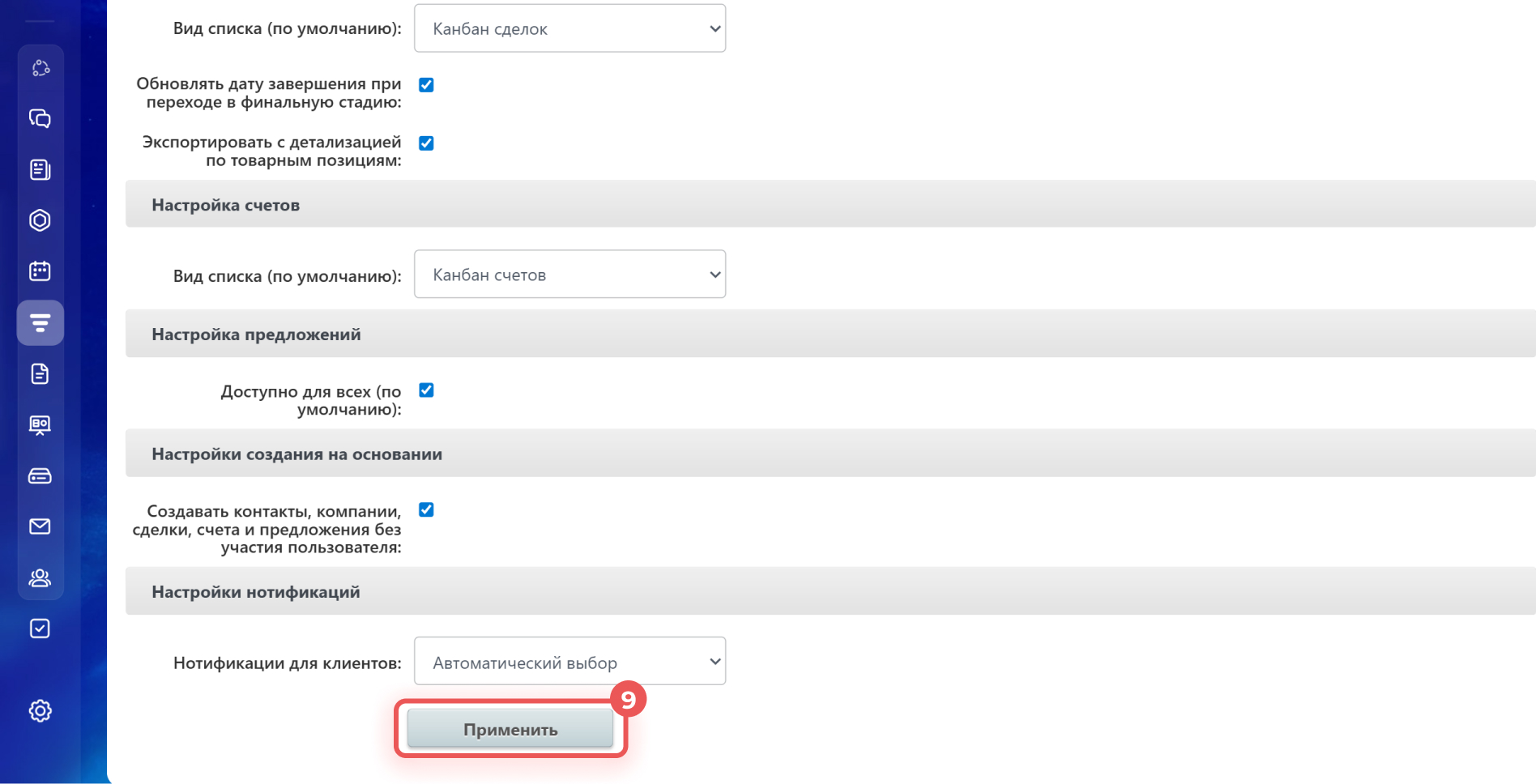Open 'Нотификации для клиентов' dropdown
This screenshot has height=784, width=1536.
tap(570, 662)
